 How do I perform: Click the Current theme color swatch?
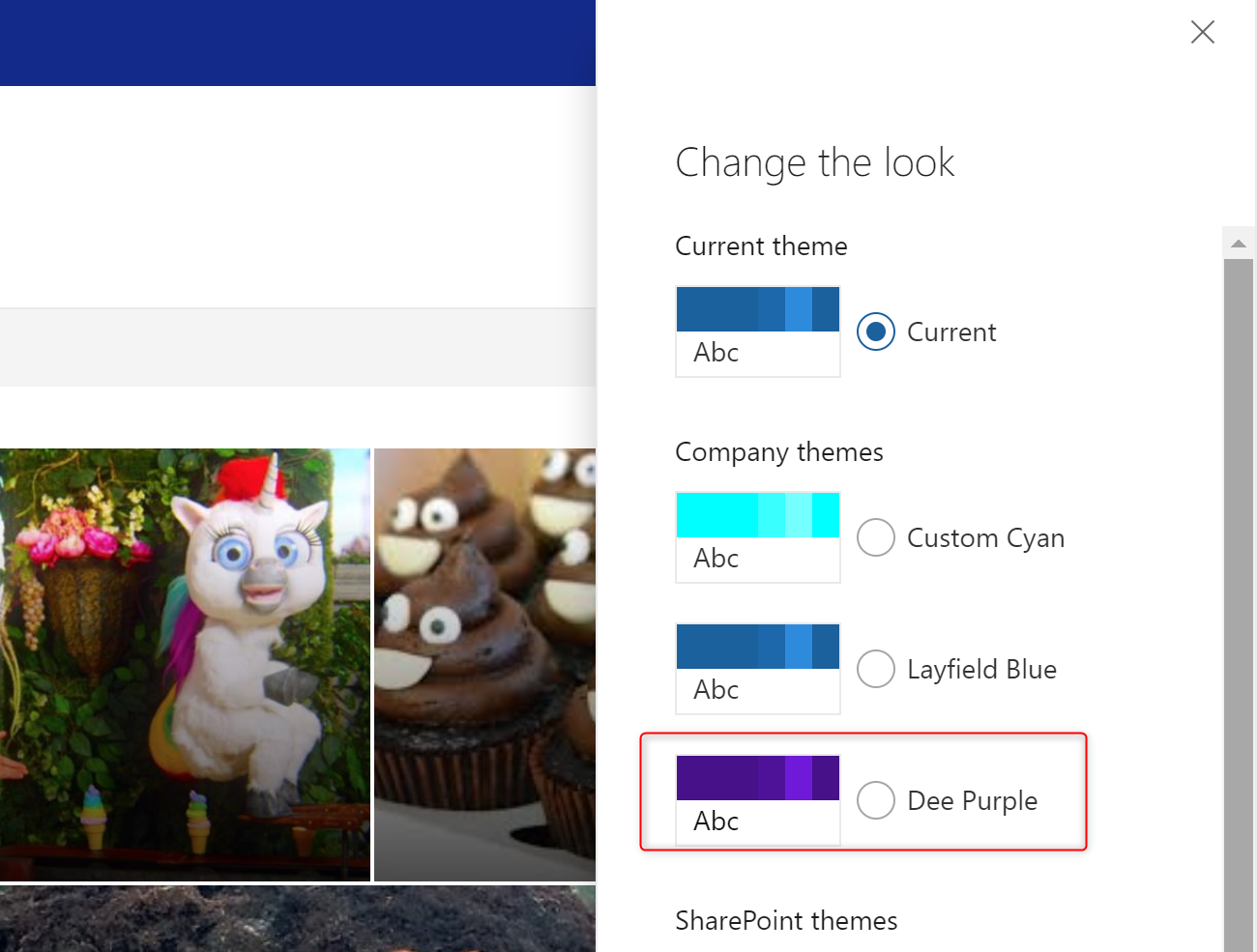coord(758,332)
